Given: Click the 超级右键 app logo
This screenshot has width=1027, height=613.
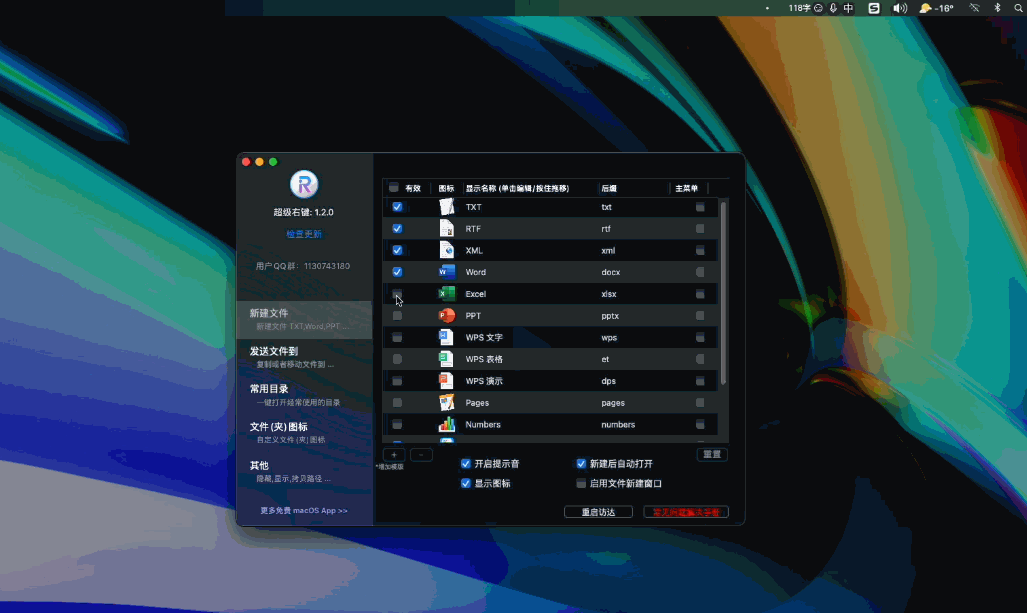Looking at the screenshot, I should coord(304,185).
